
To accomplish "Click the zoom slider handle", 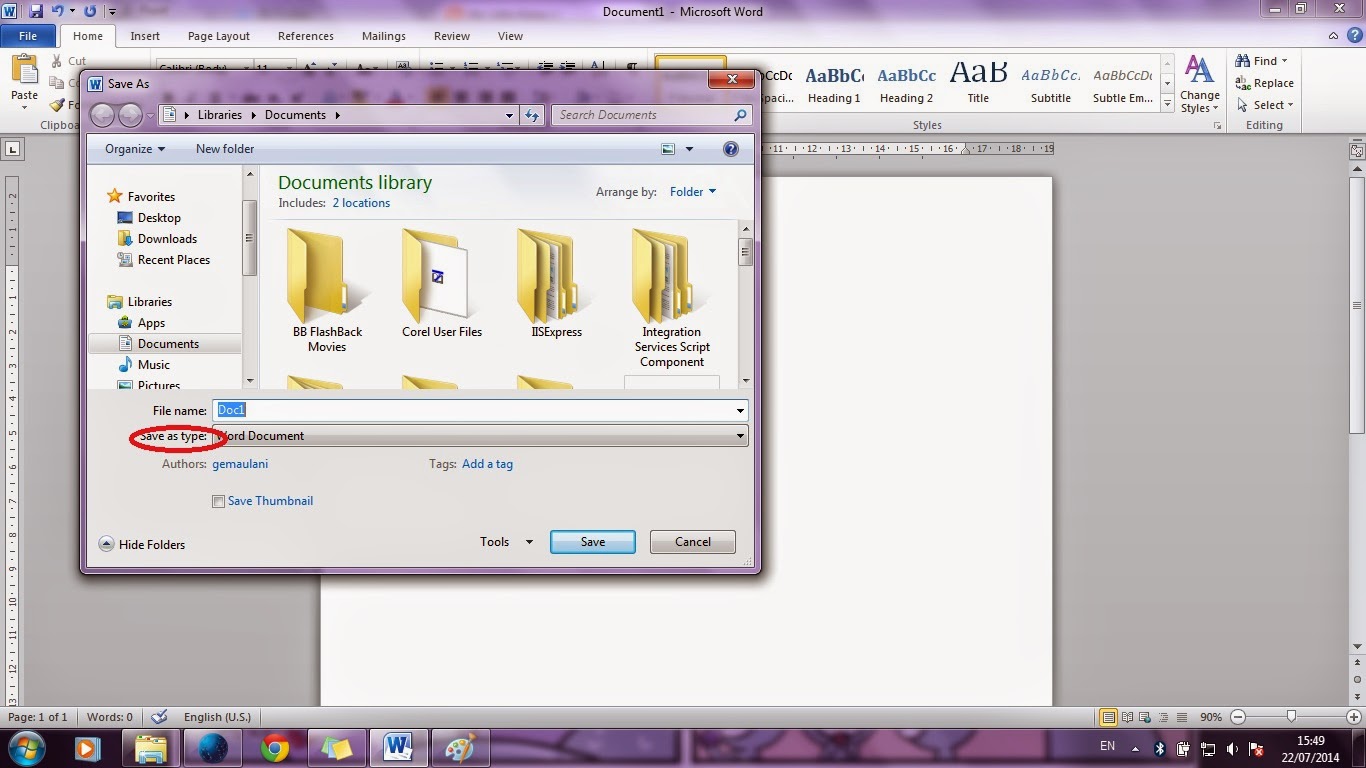I will 1292,717.
